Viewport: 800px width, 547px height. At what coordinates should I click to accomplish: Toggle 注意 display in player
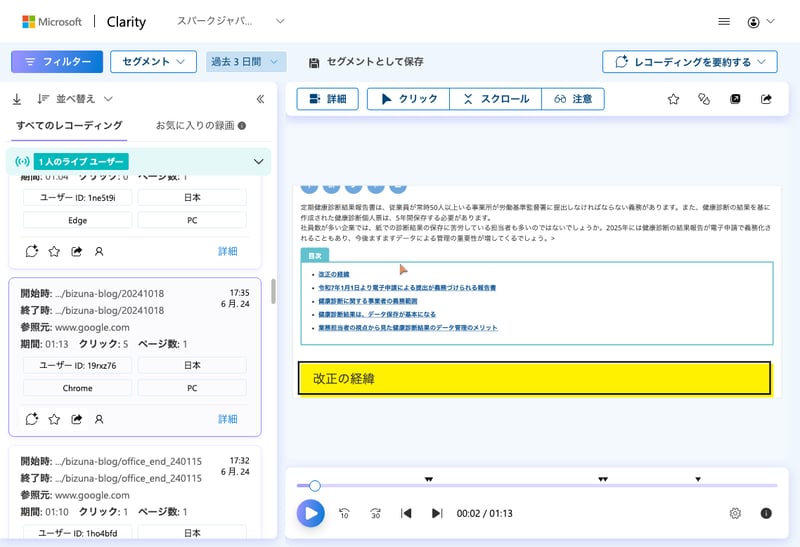pos(573,99)
